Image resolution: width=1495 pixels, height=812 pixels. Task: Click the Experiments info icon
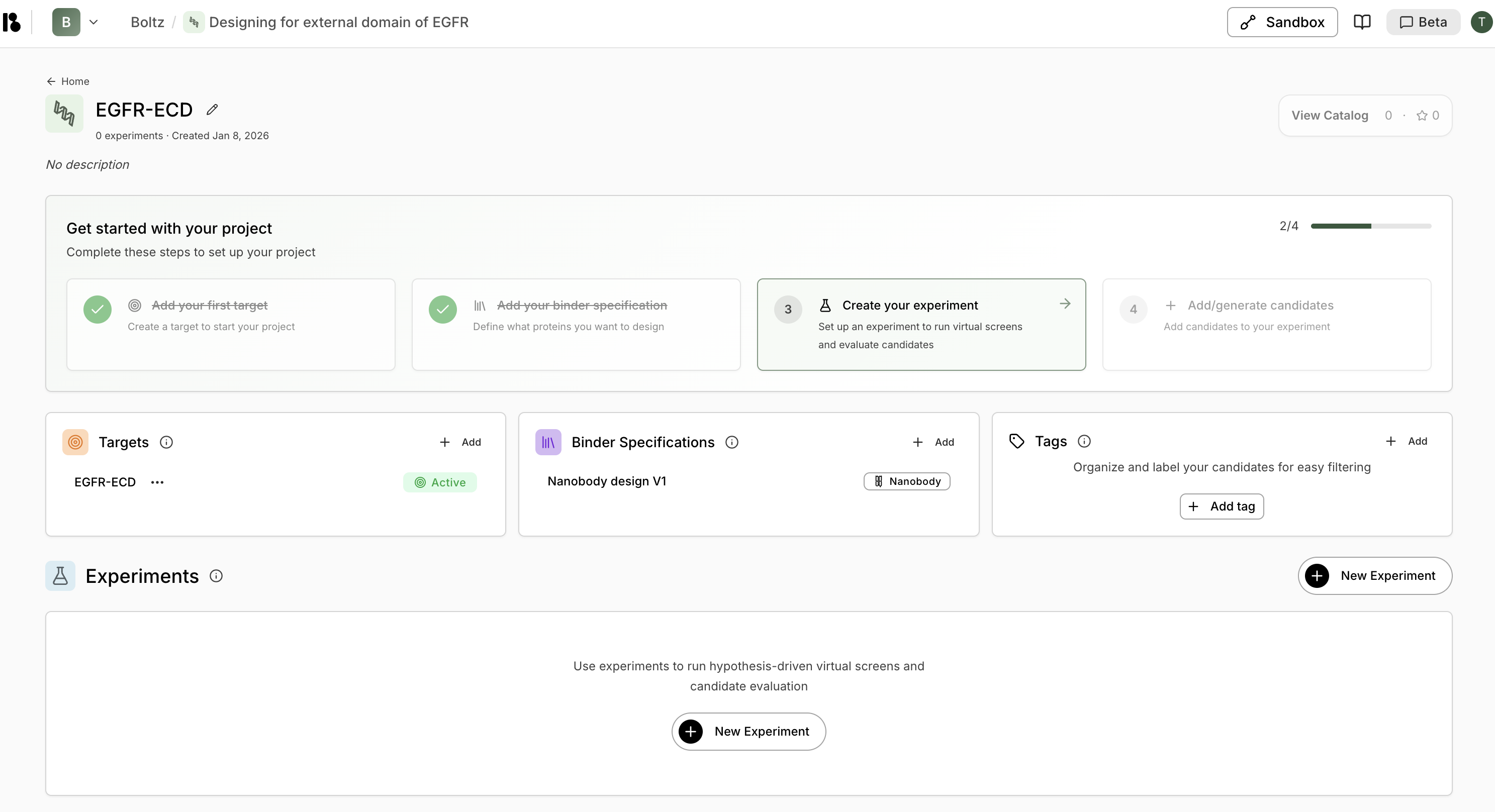[216, 576]
